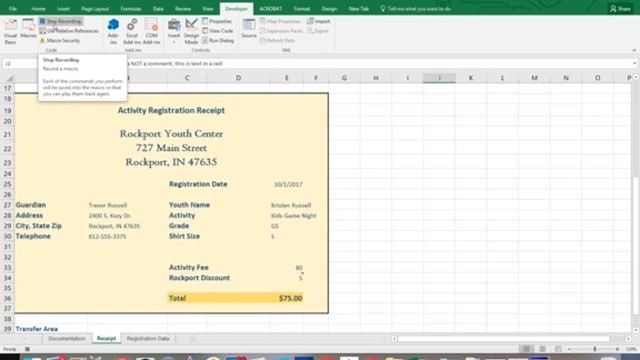Open the Registration Data sheet tab
Image resolution: width=640 pixels, height=360 pixels.
click(148, 339)
